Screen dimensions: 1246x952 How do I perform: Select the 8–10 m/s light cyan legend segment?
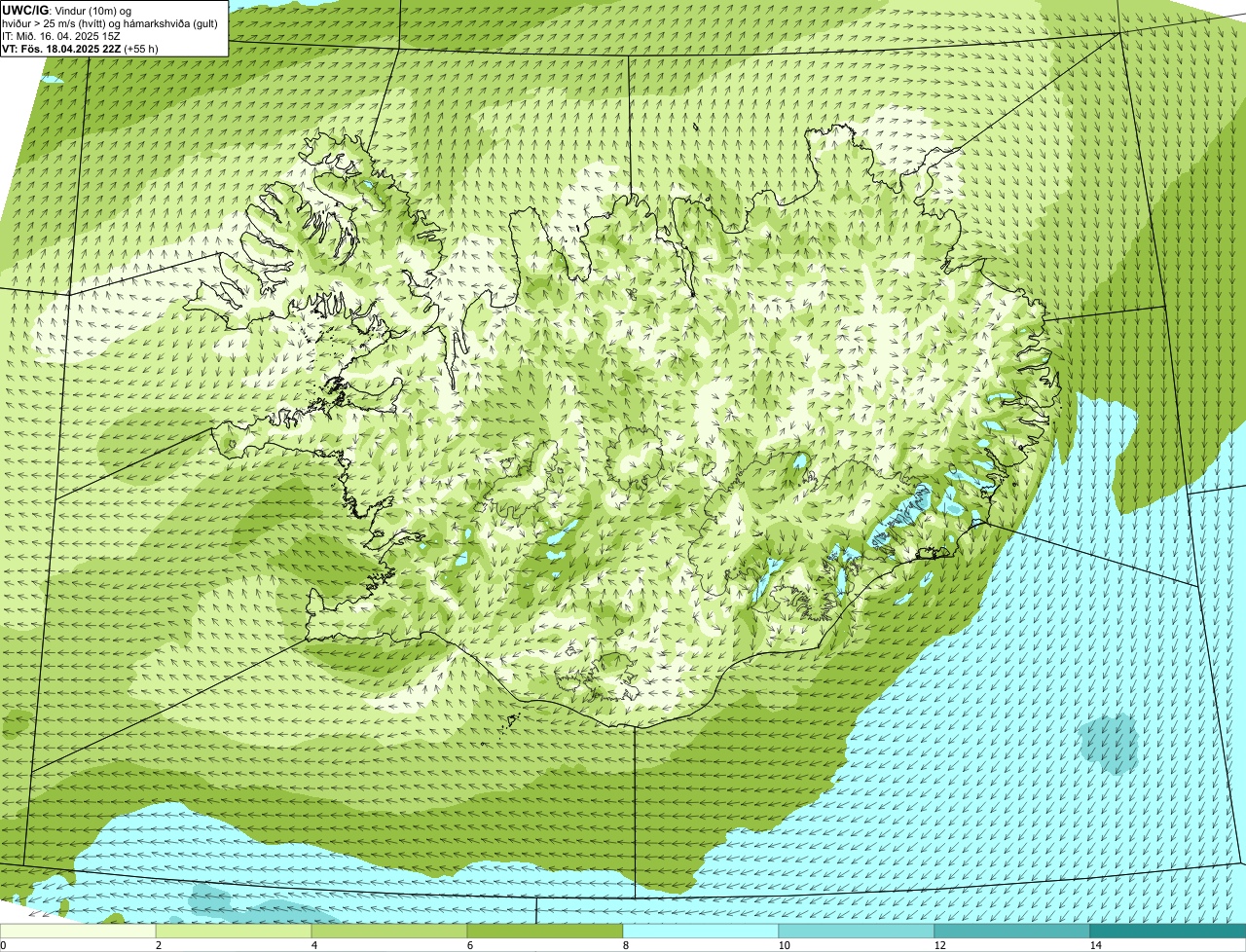click(x=701, y=931)
